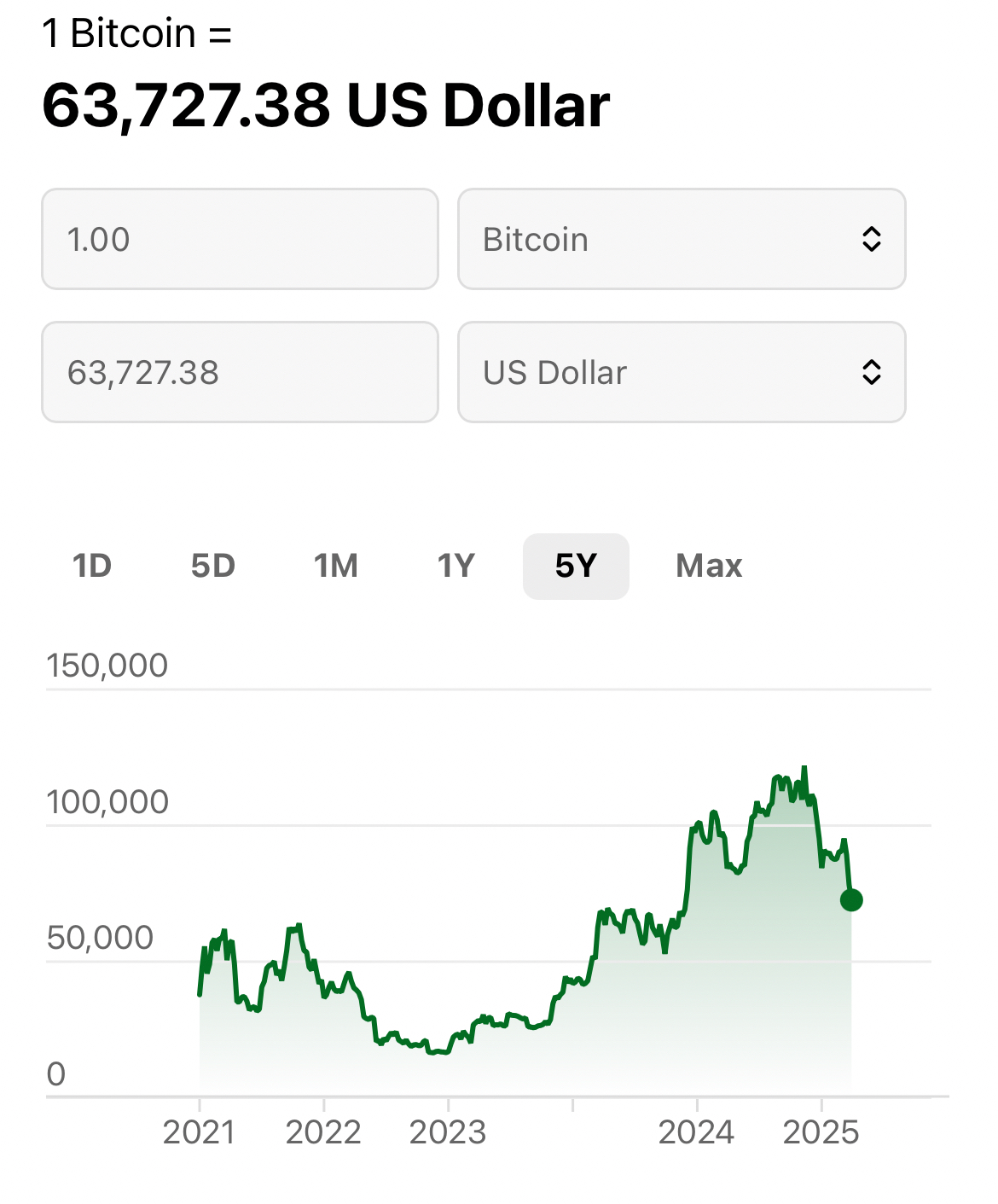Viewport: 998px width, 1204px height.
Task: Open the US Dollar currency dropdown
Action: point(681,372)
